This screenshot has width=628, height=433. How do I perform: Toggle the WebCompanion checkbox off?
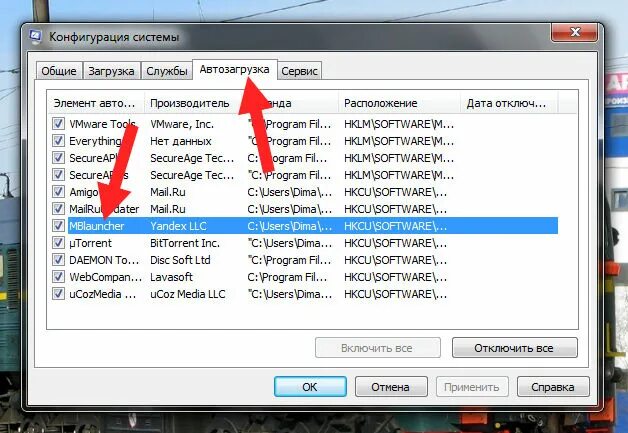[x=58, y=277]
